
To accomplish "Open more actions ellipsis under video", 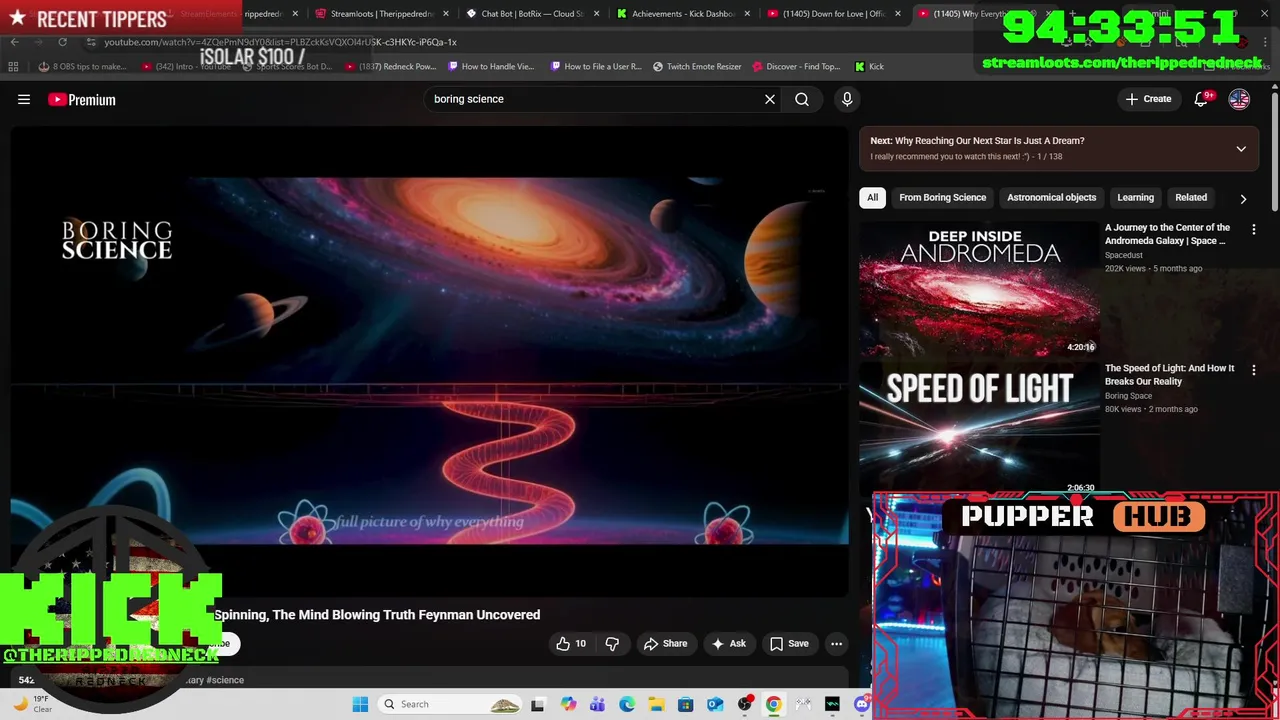I will pos(837,644).
